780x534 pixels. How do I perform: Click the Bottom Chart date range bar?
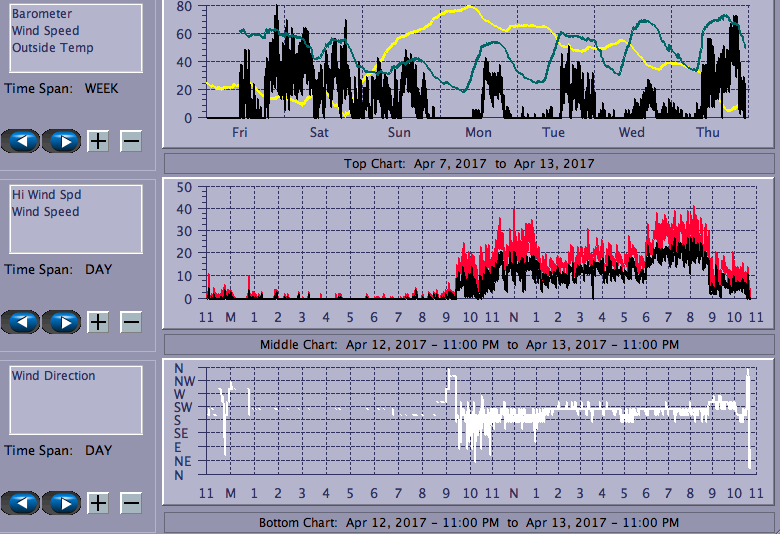click(468, 523)
